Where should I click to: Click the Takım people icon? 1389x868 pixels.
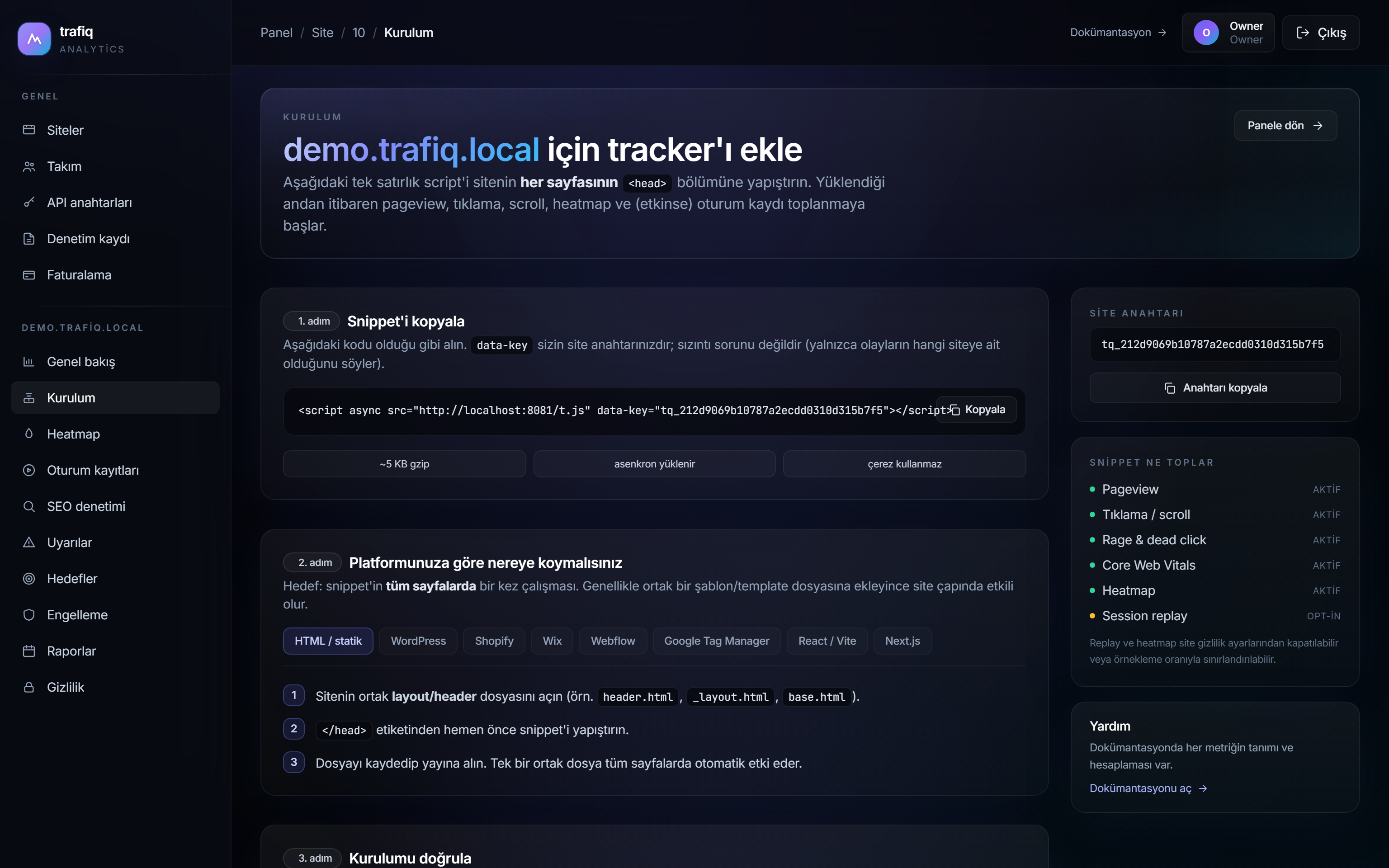point(28,166)
